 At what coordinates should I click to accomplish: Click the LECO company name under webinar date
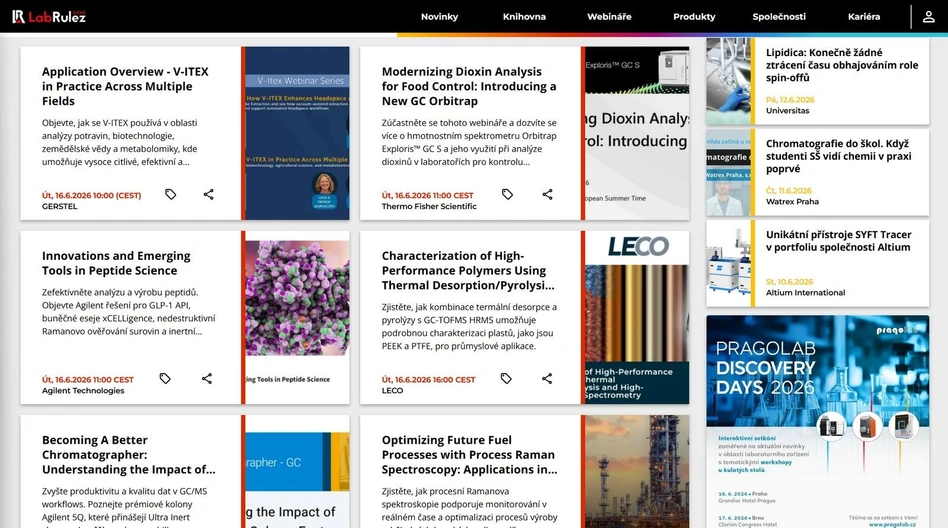392,391
